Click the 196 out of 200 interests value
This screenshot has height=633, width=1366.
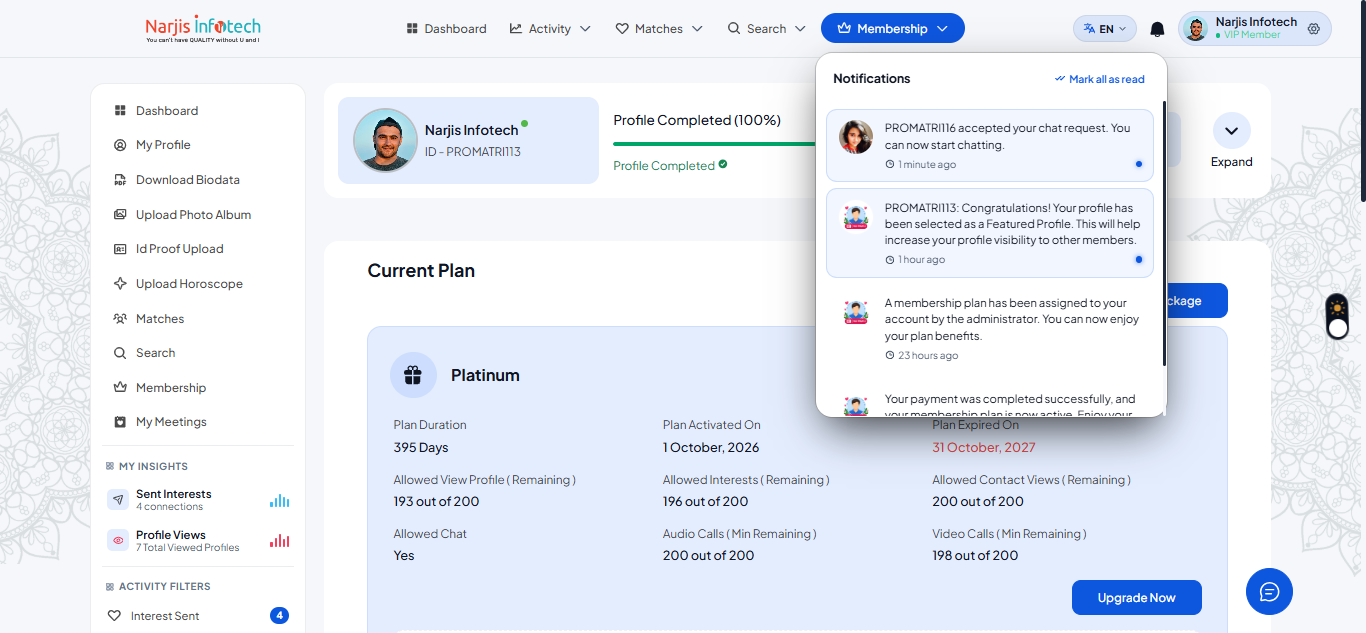[705, 501]
